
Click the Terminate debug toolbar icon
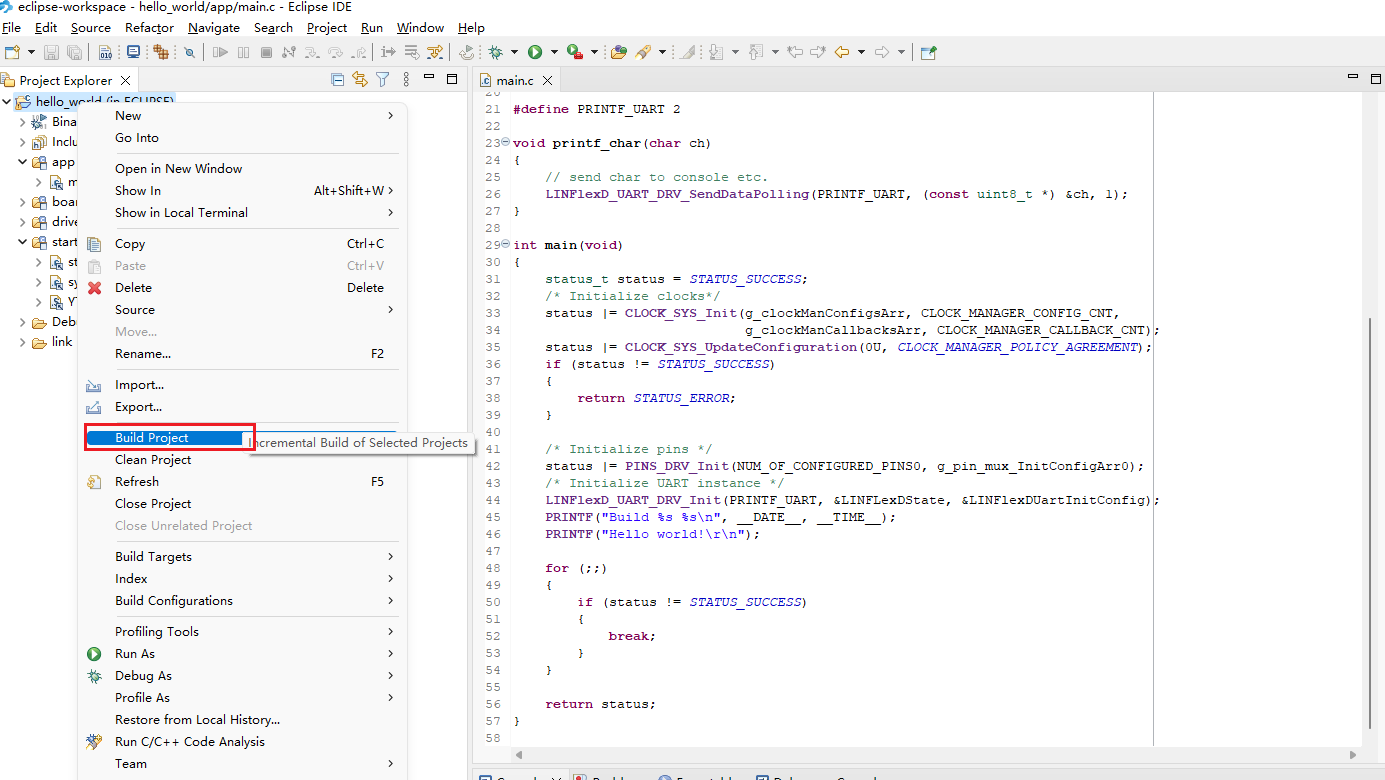pyautogui.click(x=266, y=52)
